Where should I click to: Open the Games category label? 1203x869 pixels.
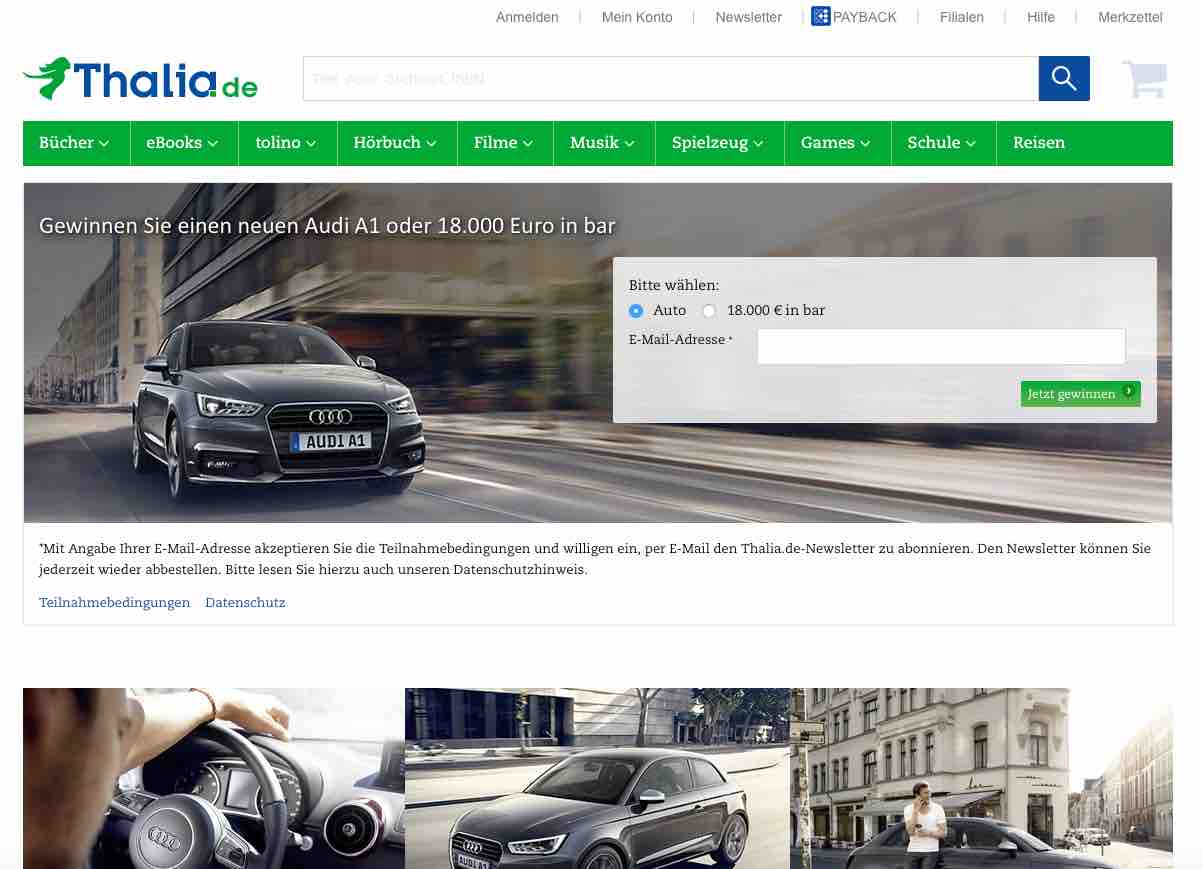pos(828,143)
